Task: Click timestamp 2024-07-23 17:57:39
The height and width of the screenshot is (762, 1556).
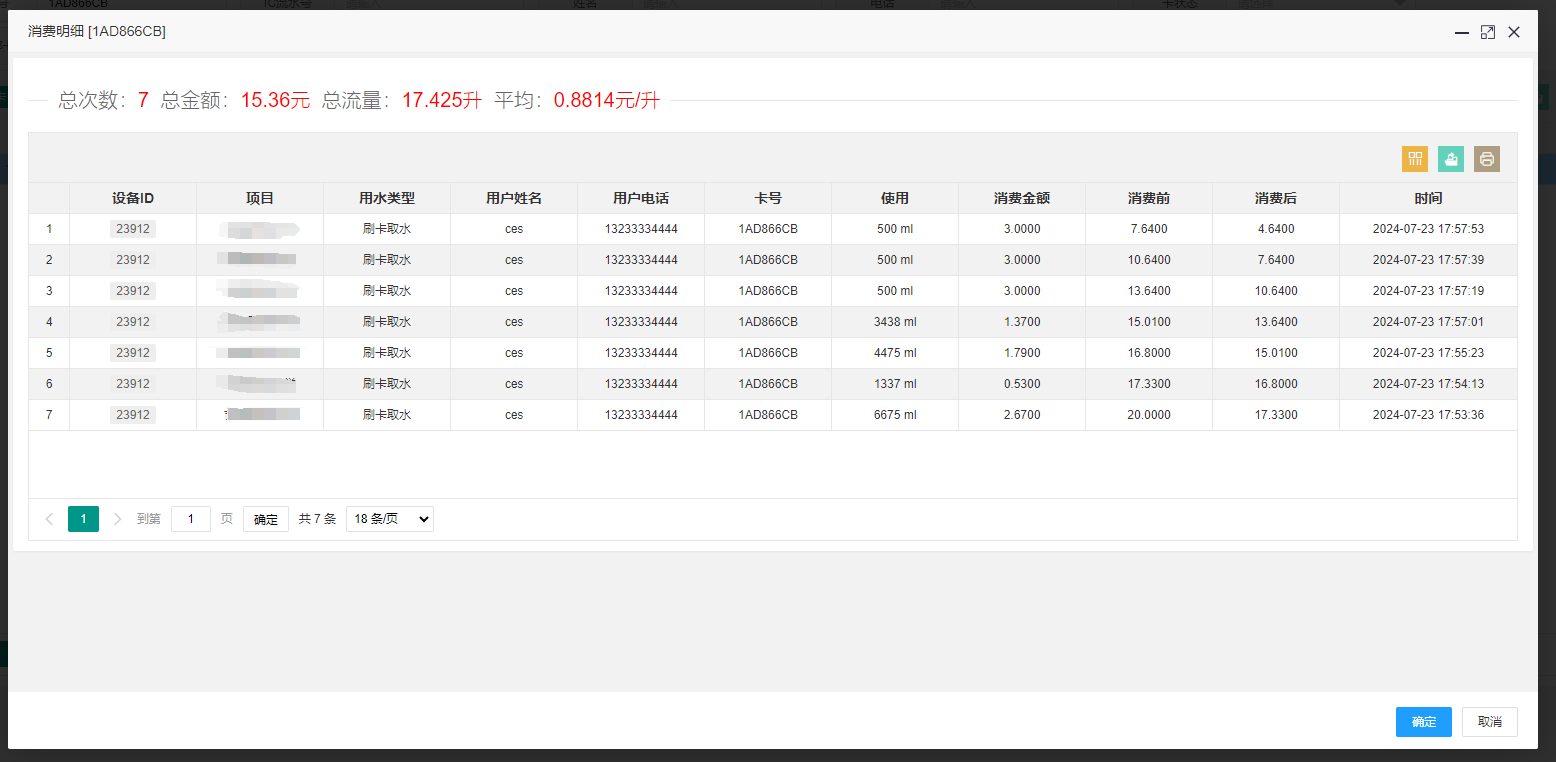Action: coord(1428,260)
